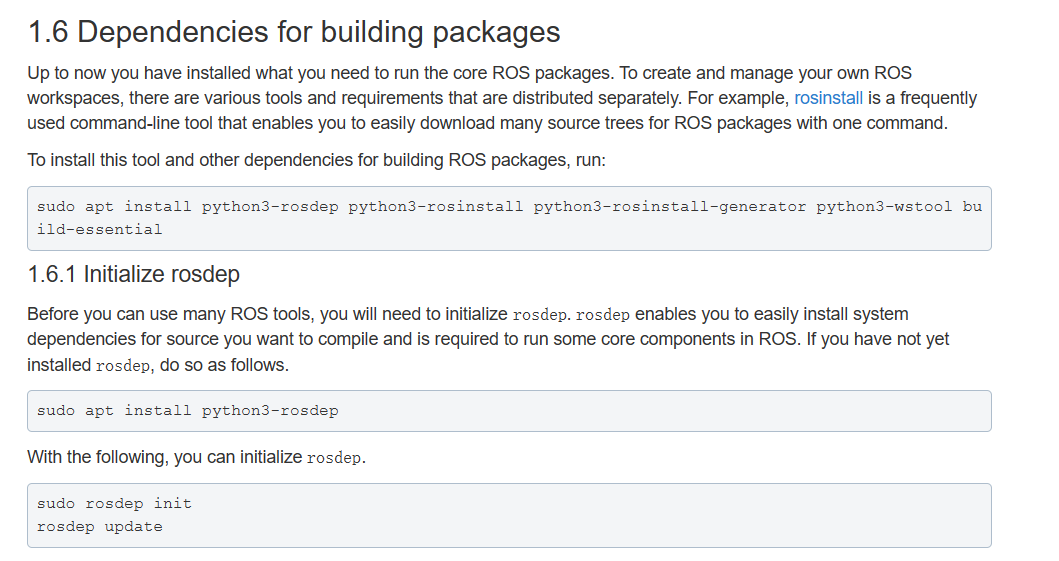Viewport: 1059px width, 561px height.
Task: Click "ild-essential" on the code block's second line
Action: pyautogui.click(x=99, y=229)
